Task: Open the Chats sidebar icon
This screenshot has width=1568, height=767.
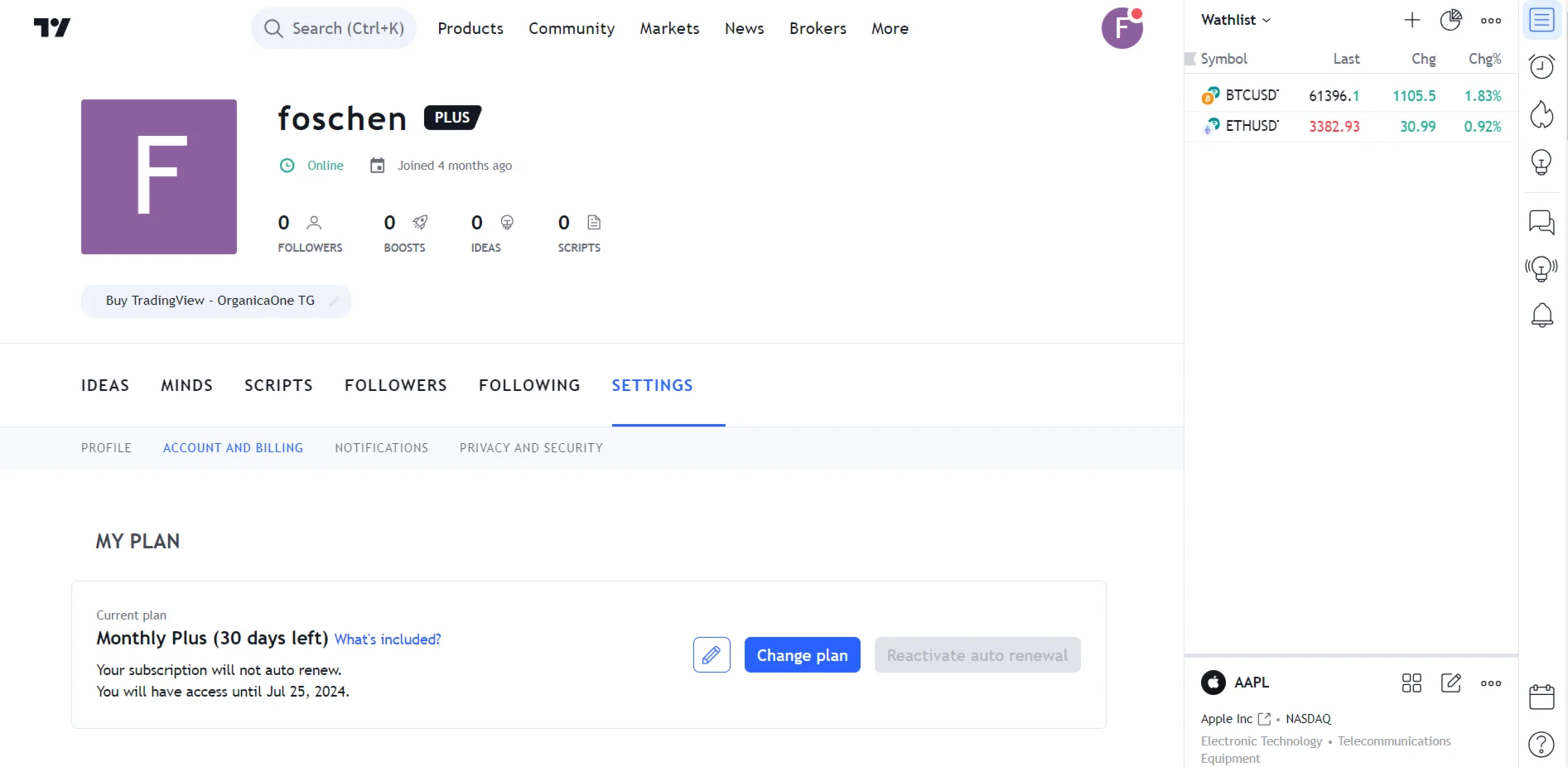Action: [1541, 222]
